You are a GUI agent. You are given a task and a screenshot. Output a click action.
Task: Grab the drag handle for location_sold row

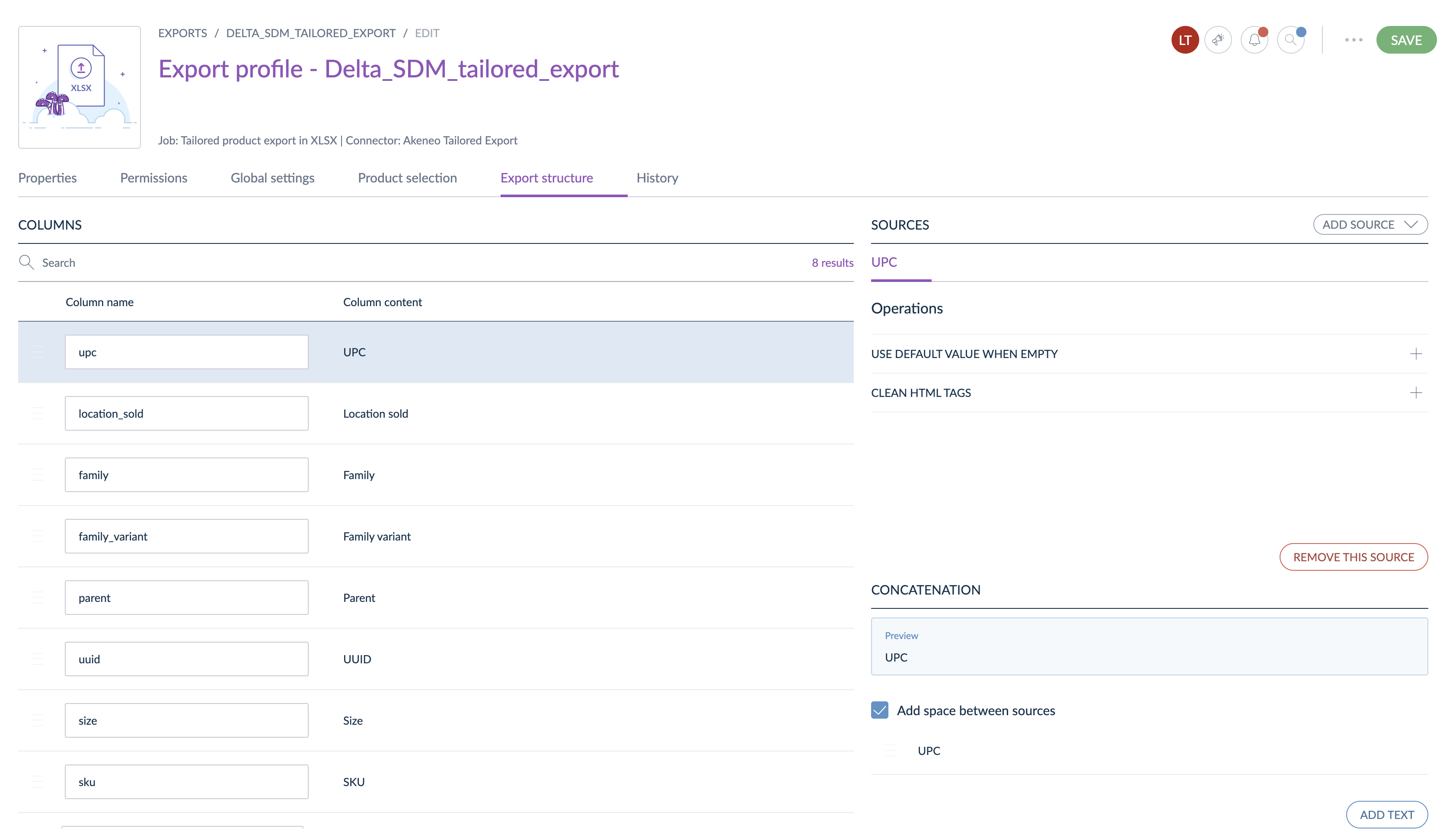pos(37,413)
